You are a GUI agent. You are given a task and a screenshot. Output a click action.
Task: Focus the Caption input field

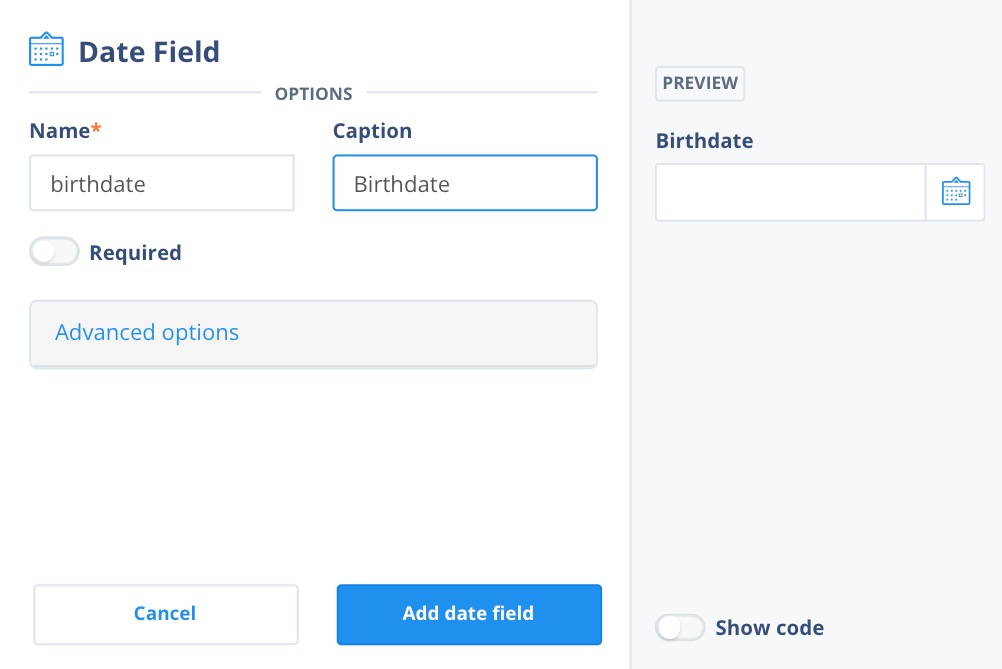pos(465,183)
